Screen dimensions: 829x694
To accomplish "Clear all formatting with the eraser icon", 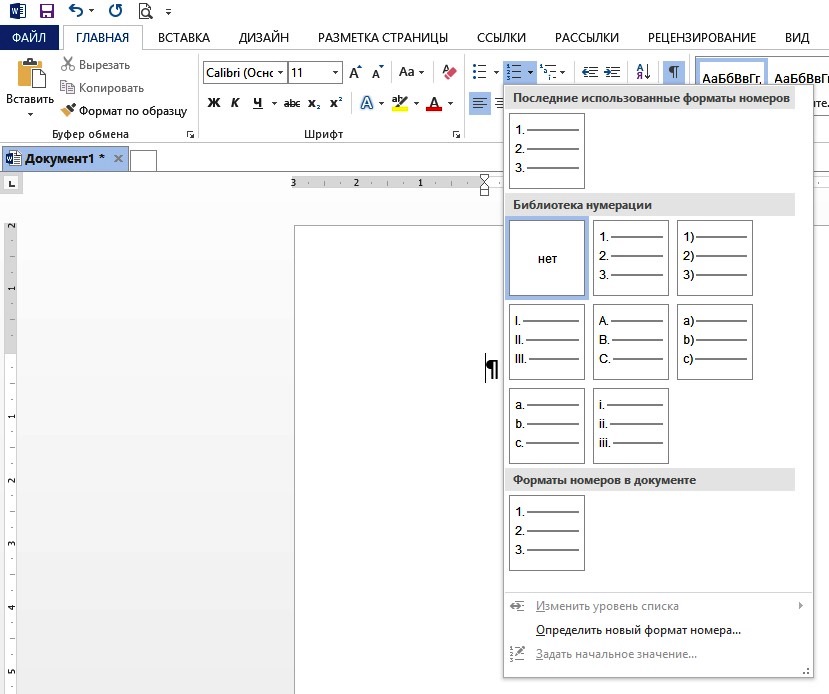I will [x=449, y=72].
